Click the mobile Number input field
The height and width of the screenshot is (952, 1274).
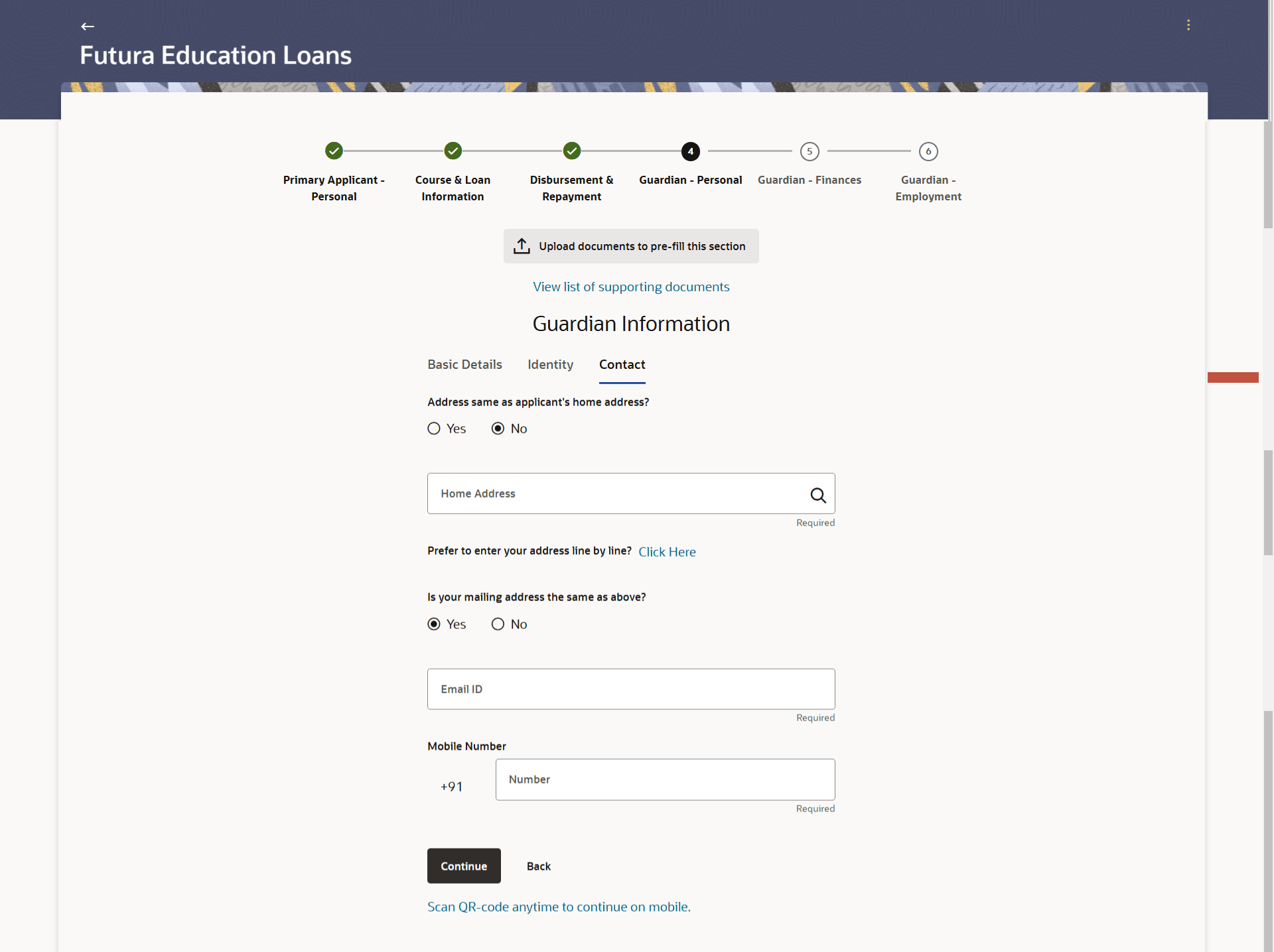665,780
